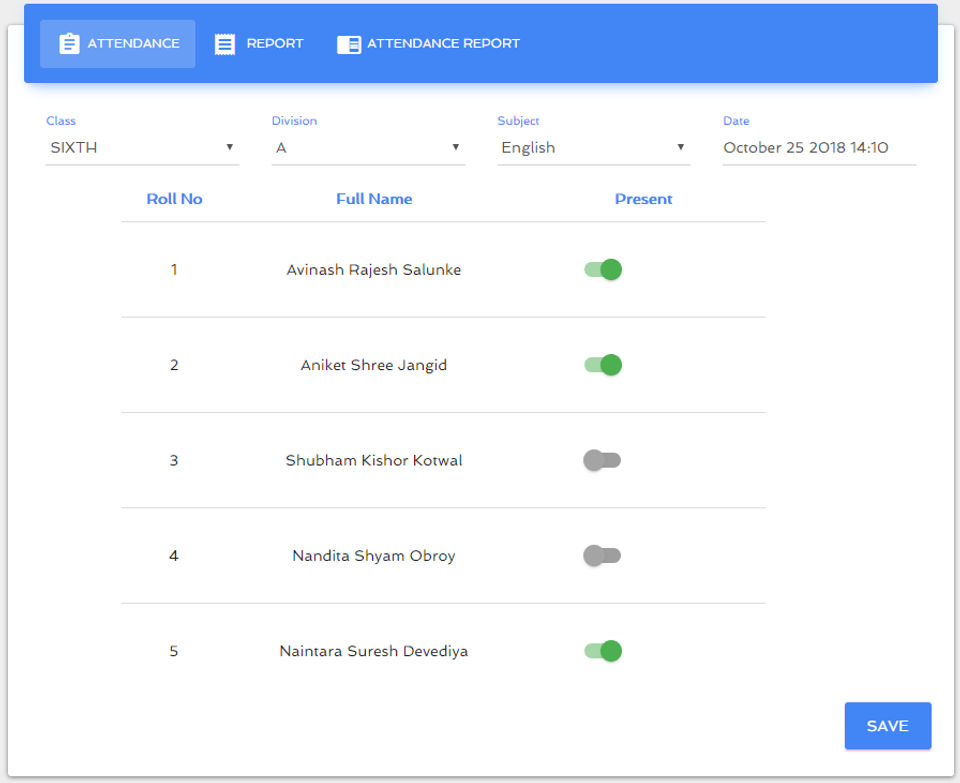The width and height of the screenshot is (960, 783).
Task: Click the arrow on the Subject dropdown
Action: [681, 147]
